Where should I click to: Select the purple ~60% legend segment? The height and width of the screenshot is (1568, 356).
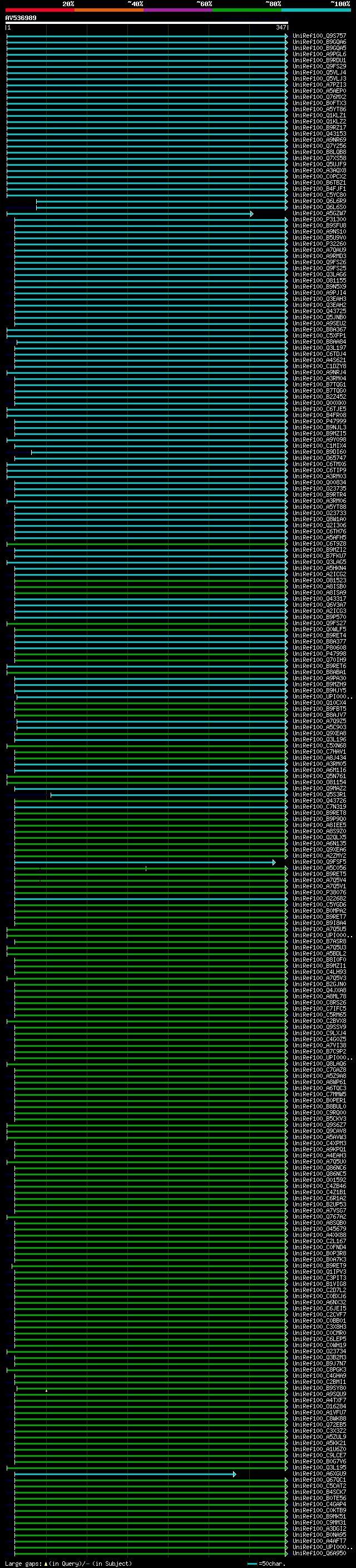coord(177,10)
